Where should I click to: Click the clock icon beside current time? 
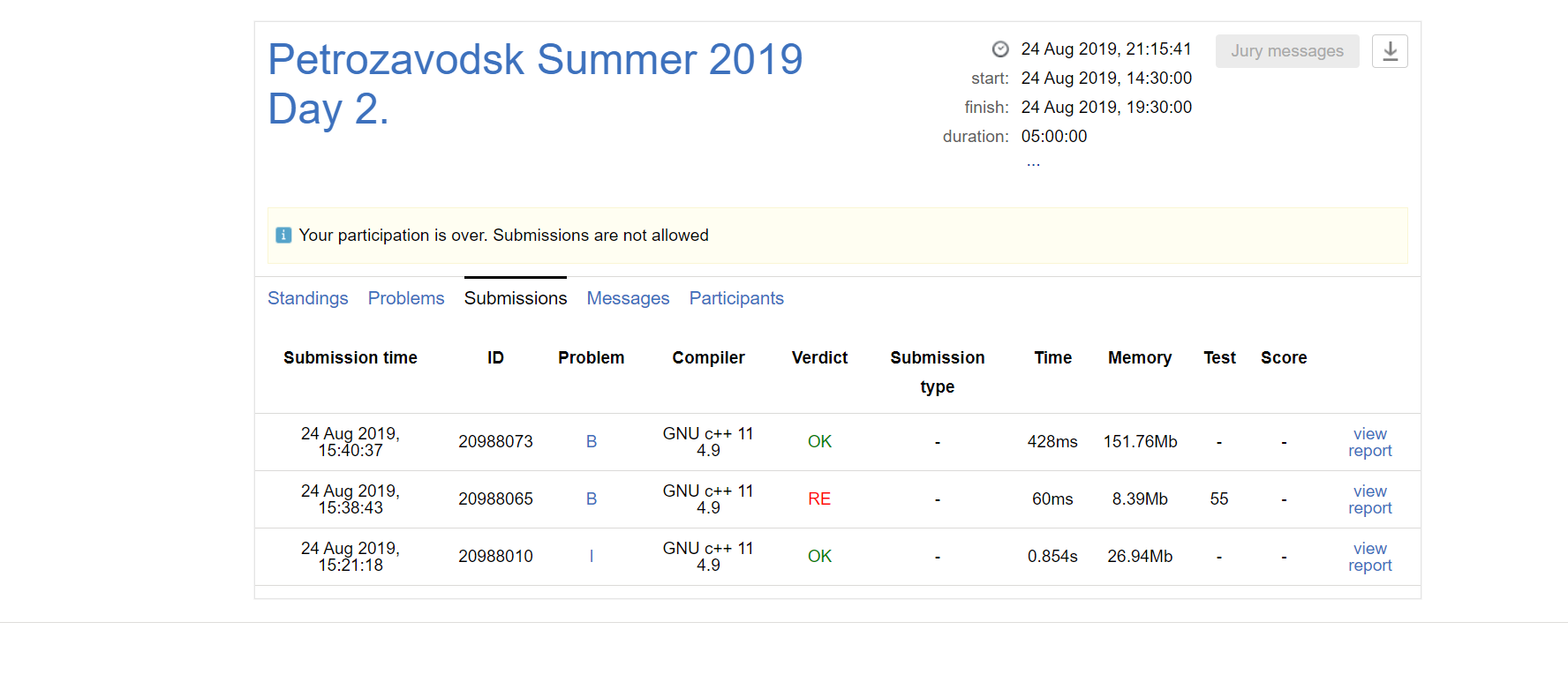coord(1000,49)
